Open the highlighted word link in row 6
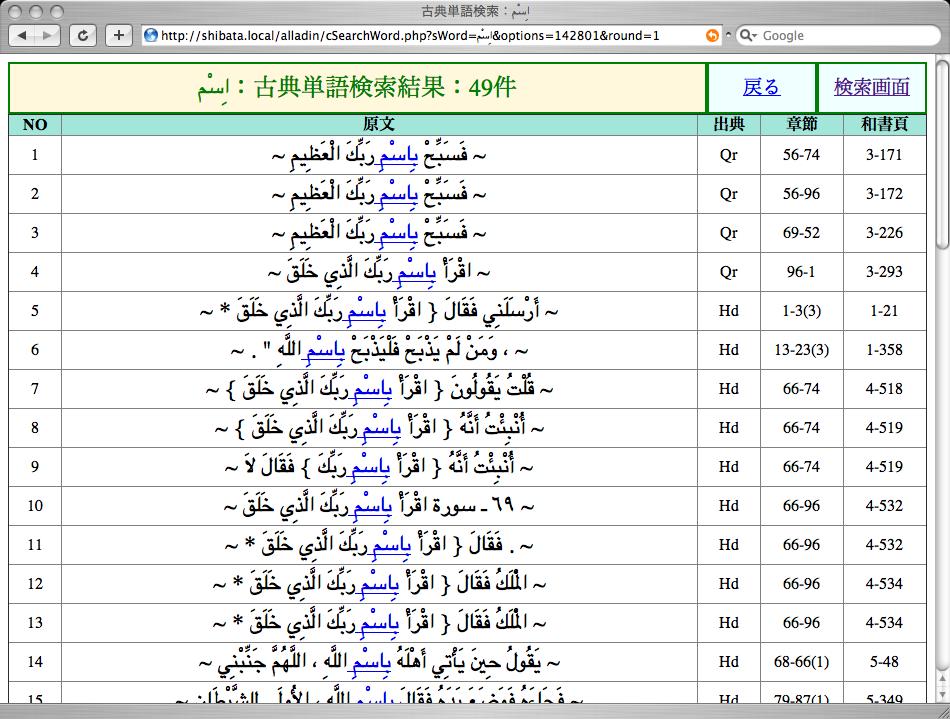 (324, 351)
